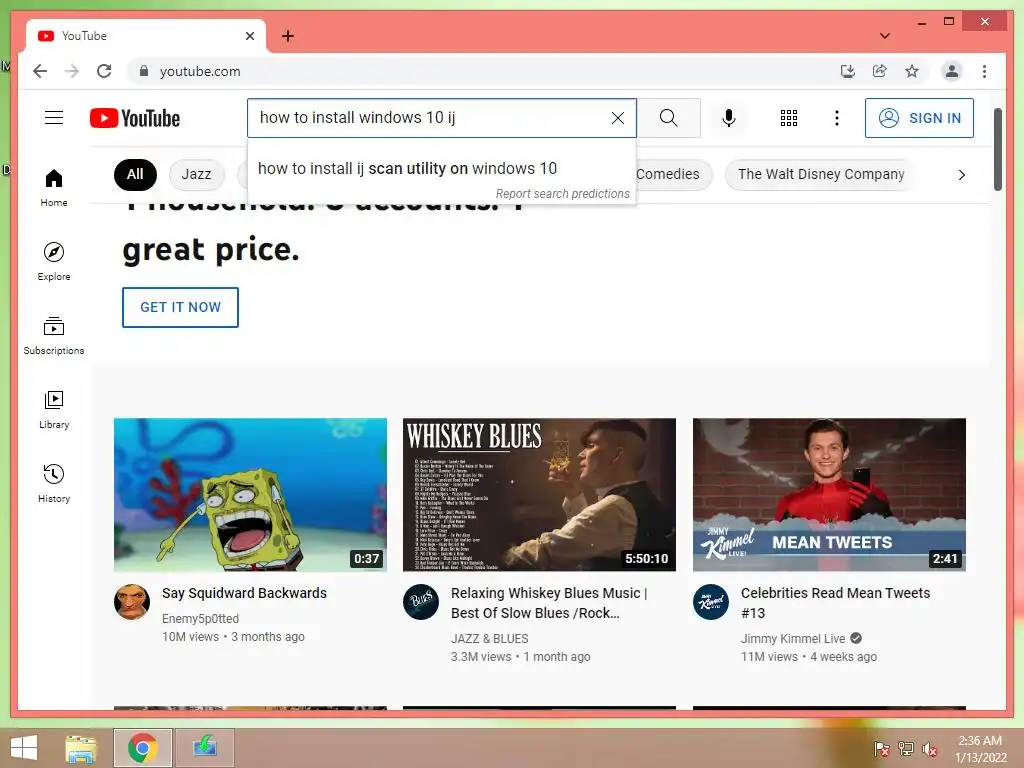Open Mean Tweets video thumbnail
1024x768 pixels.
point(829,495)
